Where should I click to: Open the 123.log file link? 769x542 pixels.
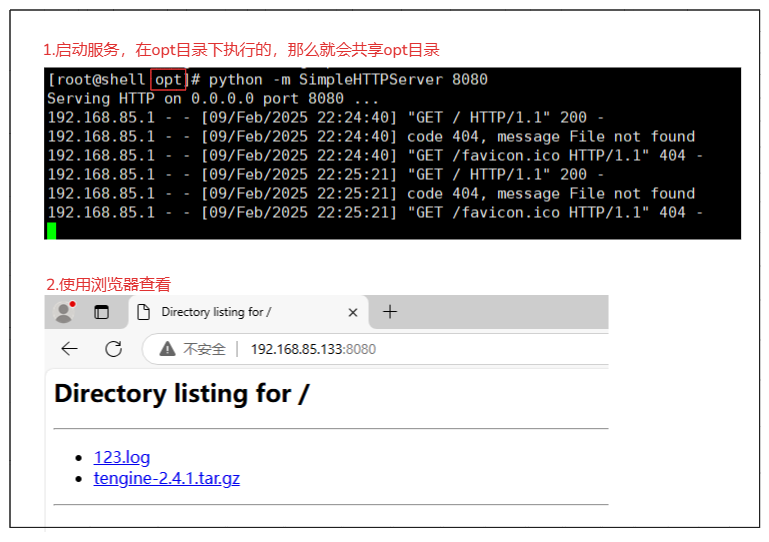pyautogui.click(x=122, y=457)
